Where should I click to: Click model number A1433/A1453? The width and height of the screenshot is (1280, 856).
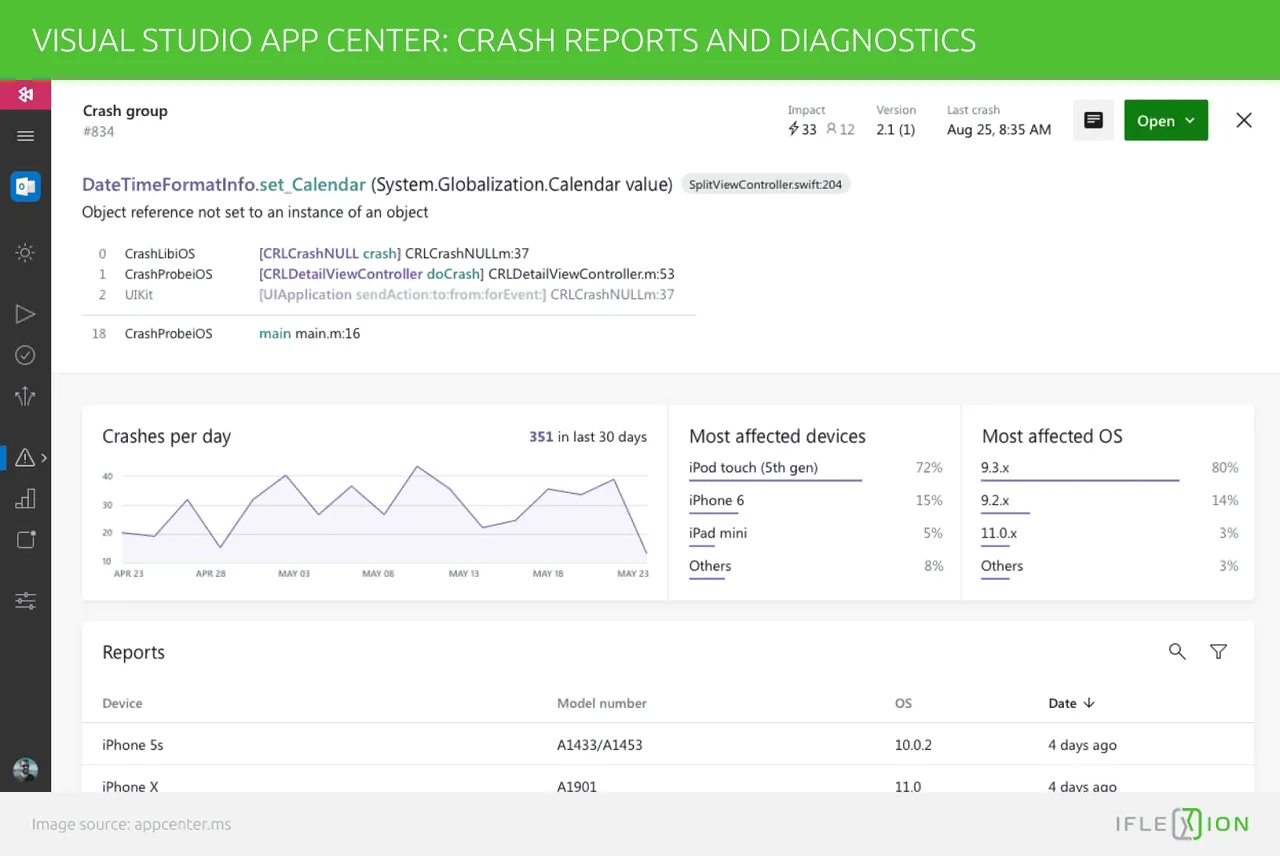600,745
